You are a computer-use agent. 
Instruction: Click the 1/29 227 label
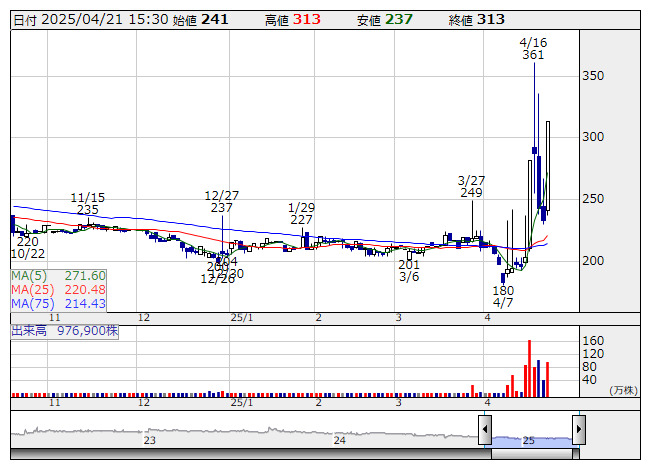(302, 214)
